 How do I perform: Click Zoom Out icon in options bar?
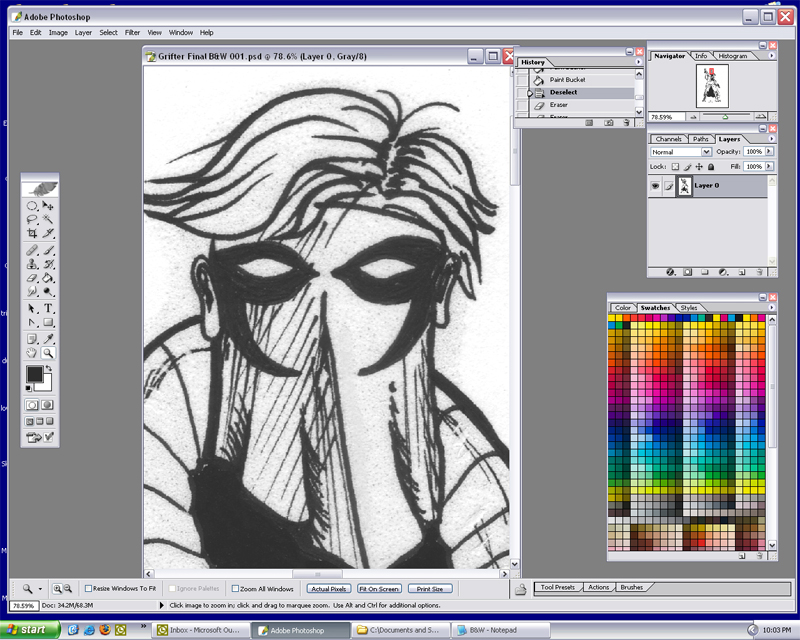(67, 588)
